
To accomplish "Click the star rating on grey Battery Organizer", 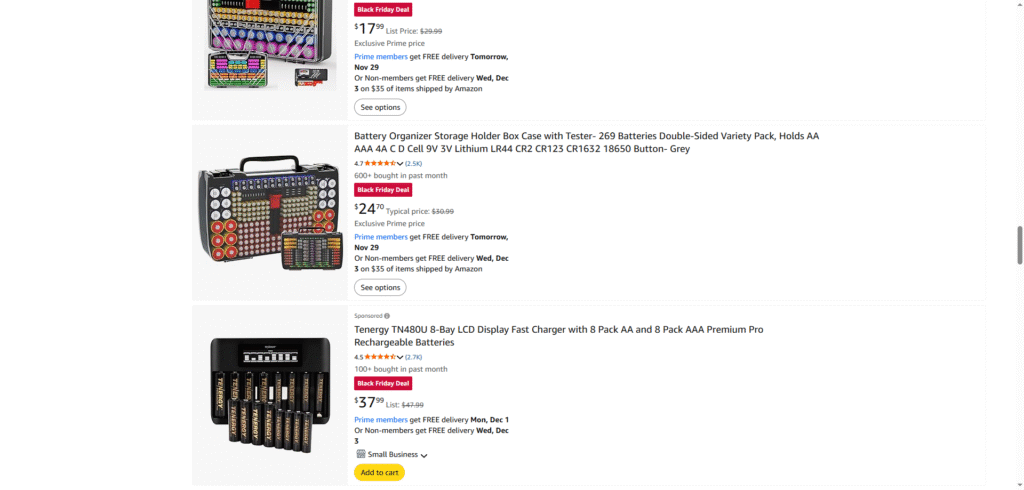I will click(379, 163).
